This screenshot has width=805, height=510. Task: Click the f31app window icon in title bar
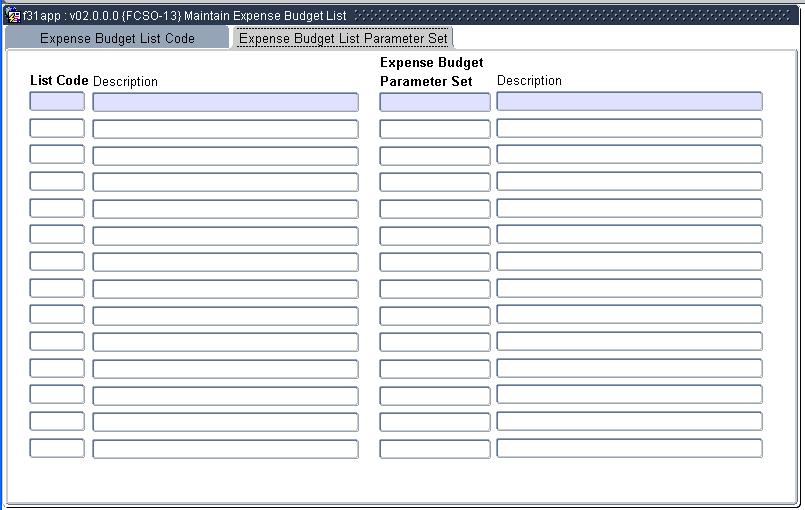click(x=14, y=16)
